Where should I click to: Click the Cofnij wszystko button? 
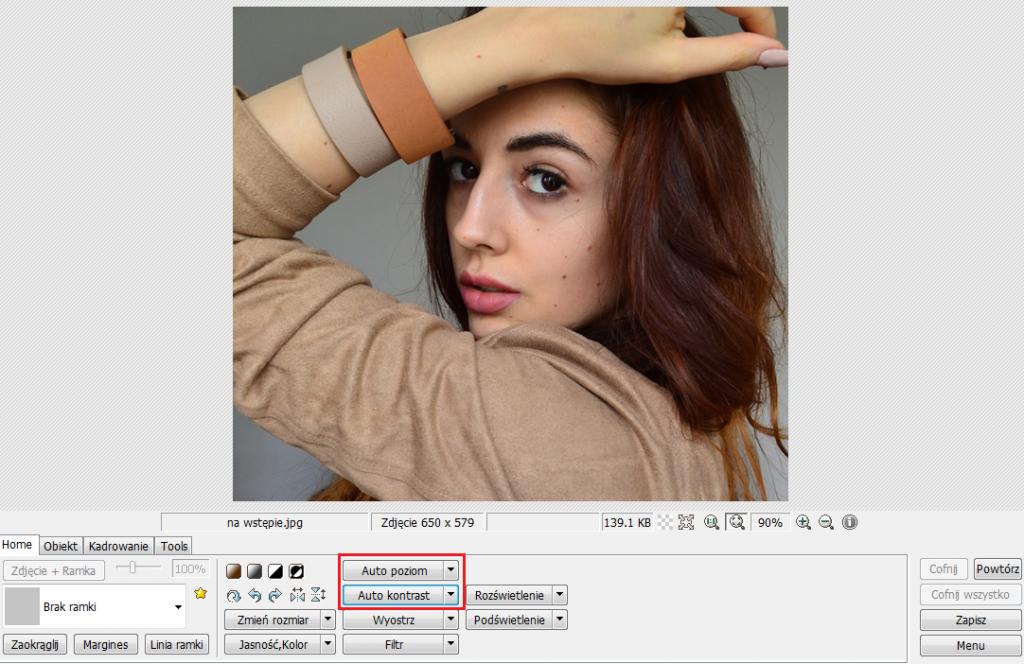[970, 594]
